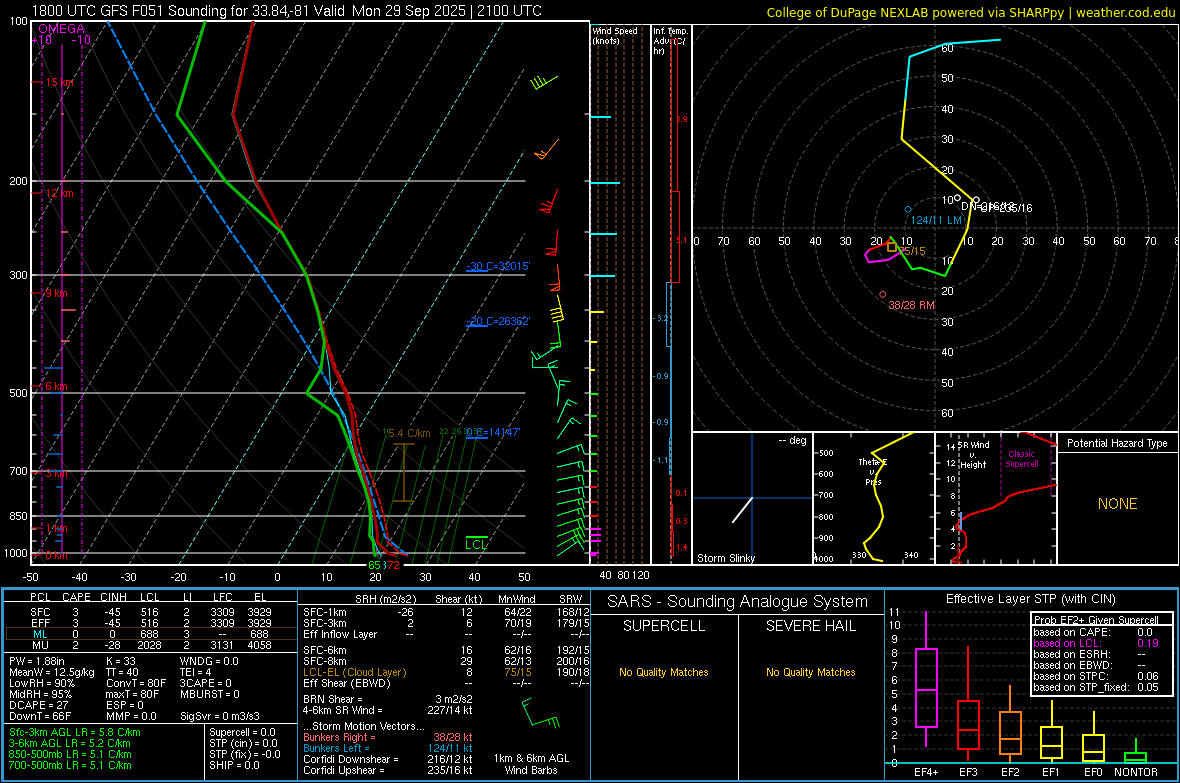The height and width of the screenshot is (783, 1180).
Task: Click the -30 C=32015' height annotation
Action: point(498,266)
